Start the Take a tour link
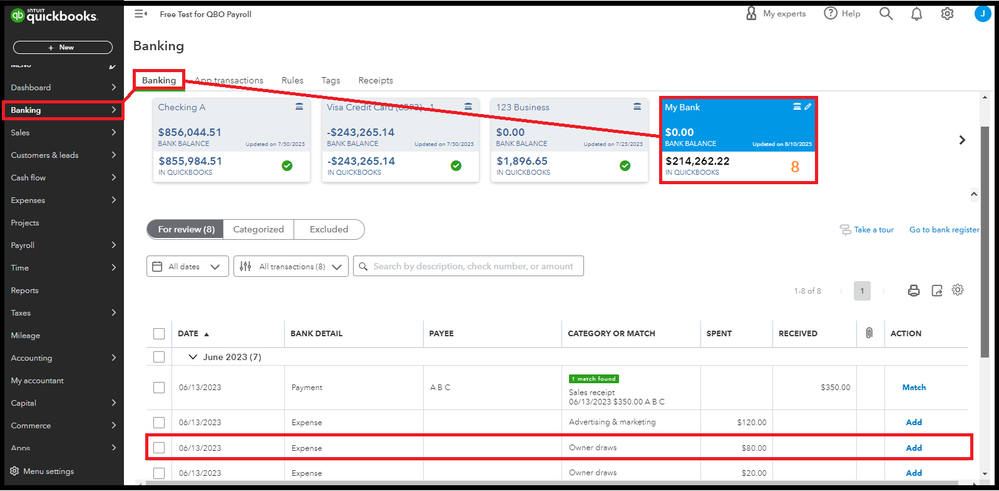The image size is (999, 491). [x=867, y=230]
